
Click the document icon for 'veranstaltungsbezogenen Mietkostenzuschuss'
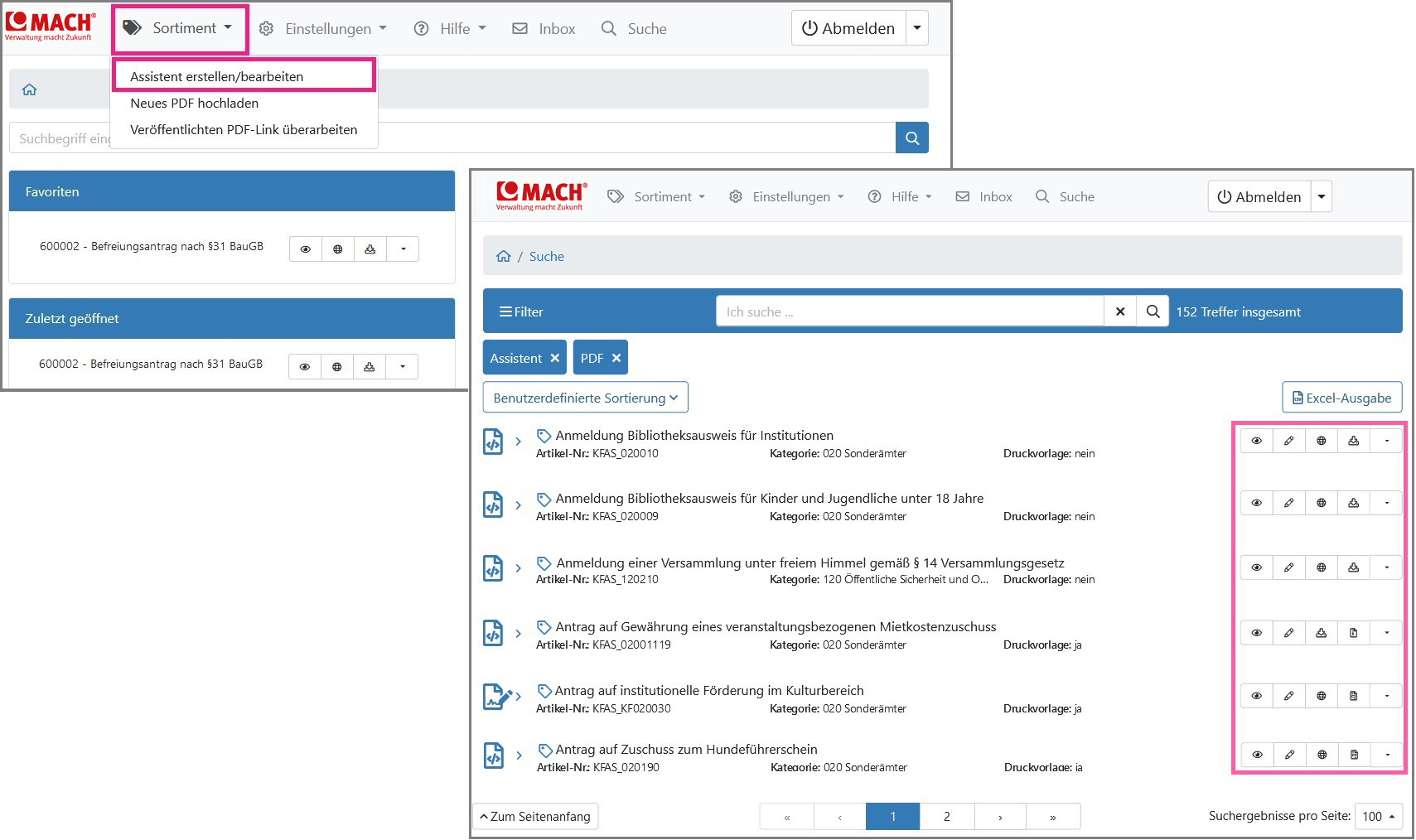[1354, 633]
